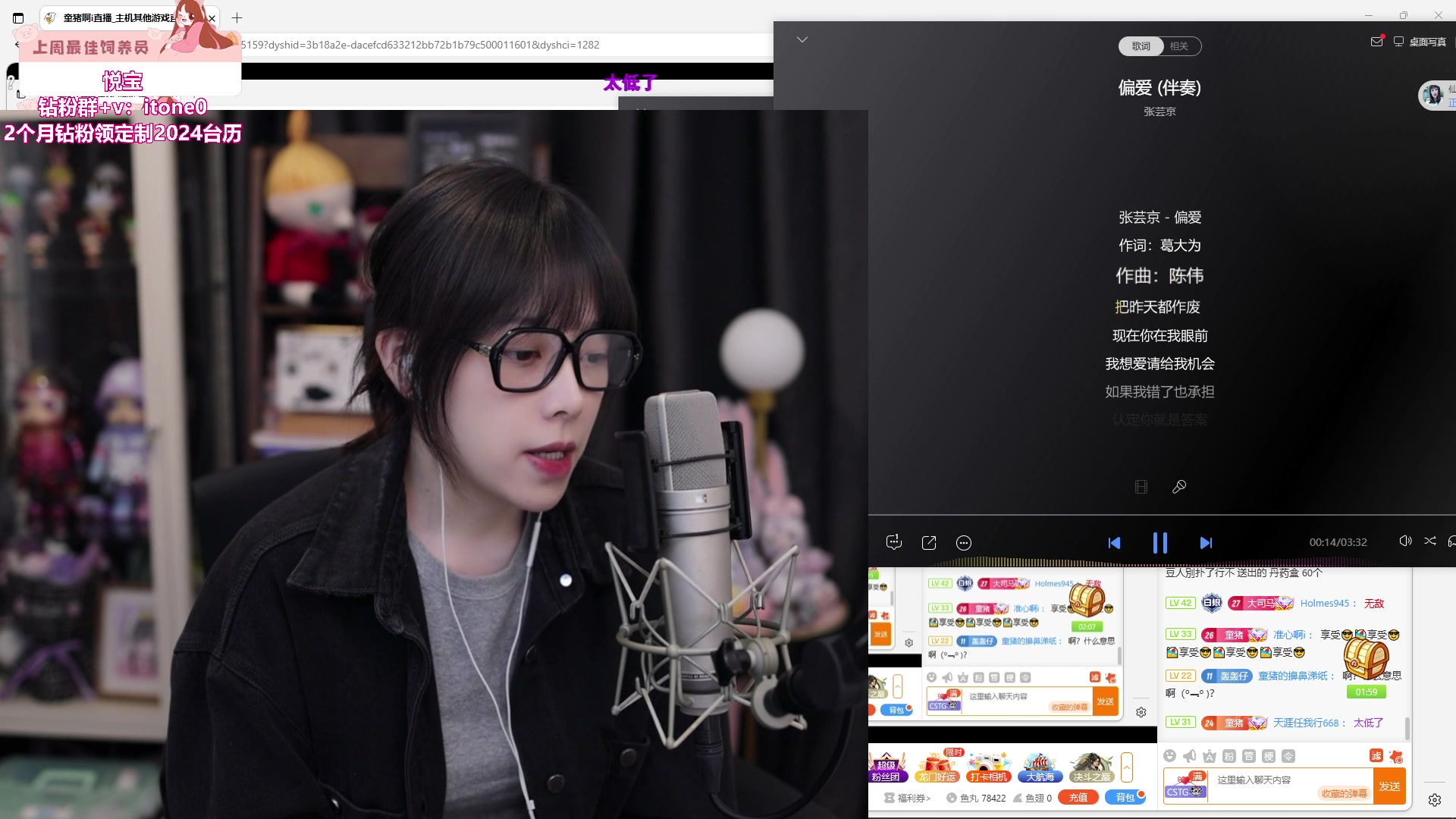Viewport: 1456px width, 819px height.
Task: Toggle shuffle play mode
Action: click(x=1429, y=541)
